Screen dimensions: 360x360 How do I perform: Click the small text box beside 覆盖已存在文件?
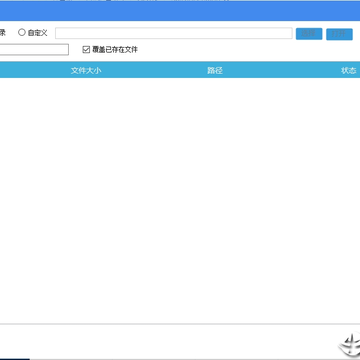34,49
